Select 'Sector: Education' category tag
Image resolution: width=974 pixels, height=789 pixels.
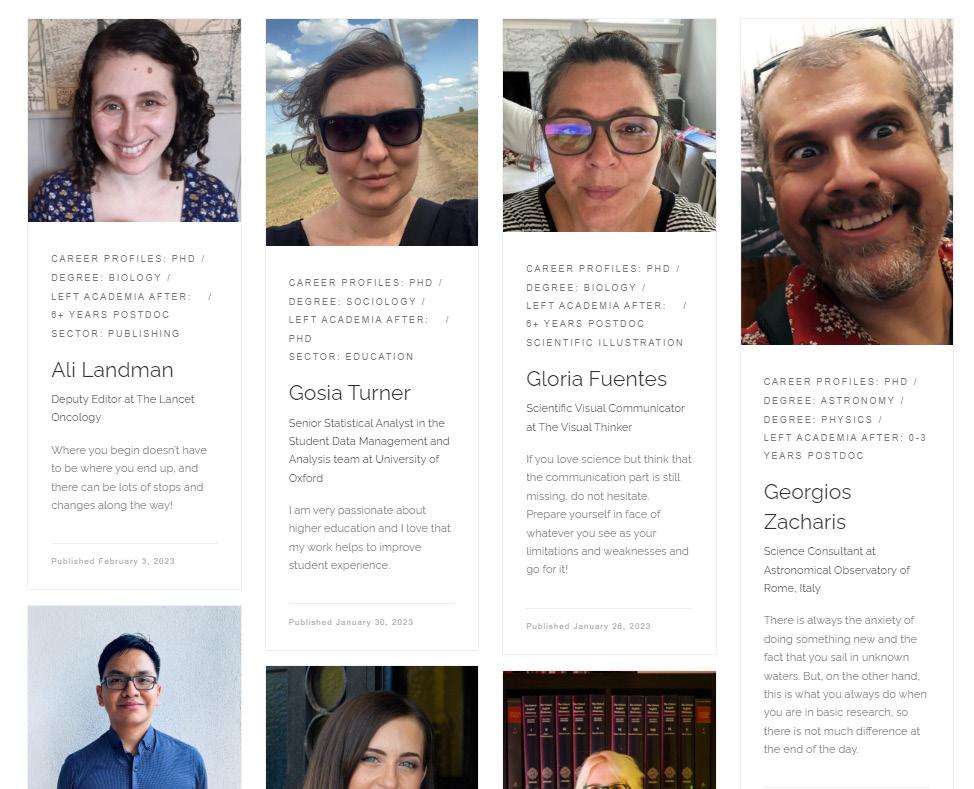click(x=351, y=357)
